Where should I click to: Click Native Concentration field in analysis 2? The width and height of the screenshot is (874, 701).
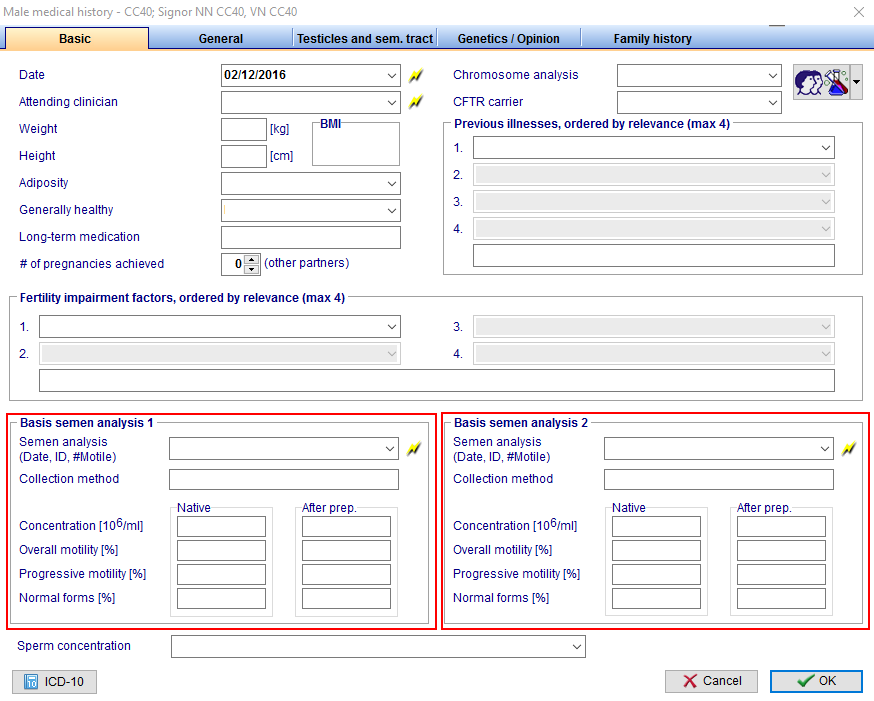click(656, 527)
